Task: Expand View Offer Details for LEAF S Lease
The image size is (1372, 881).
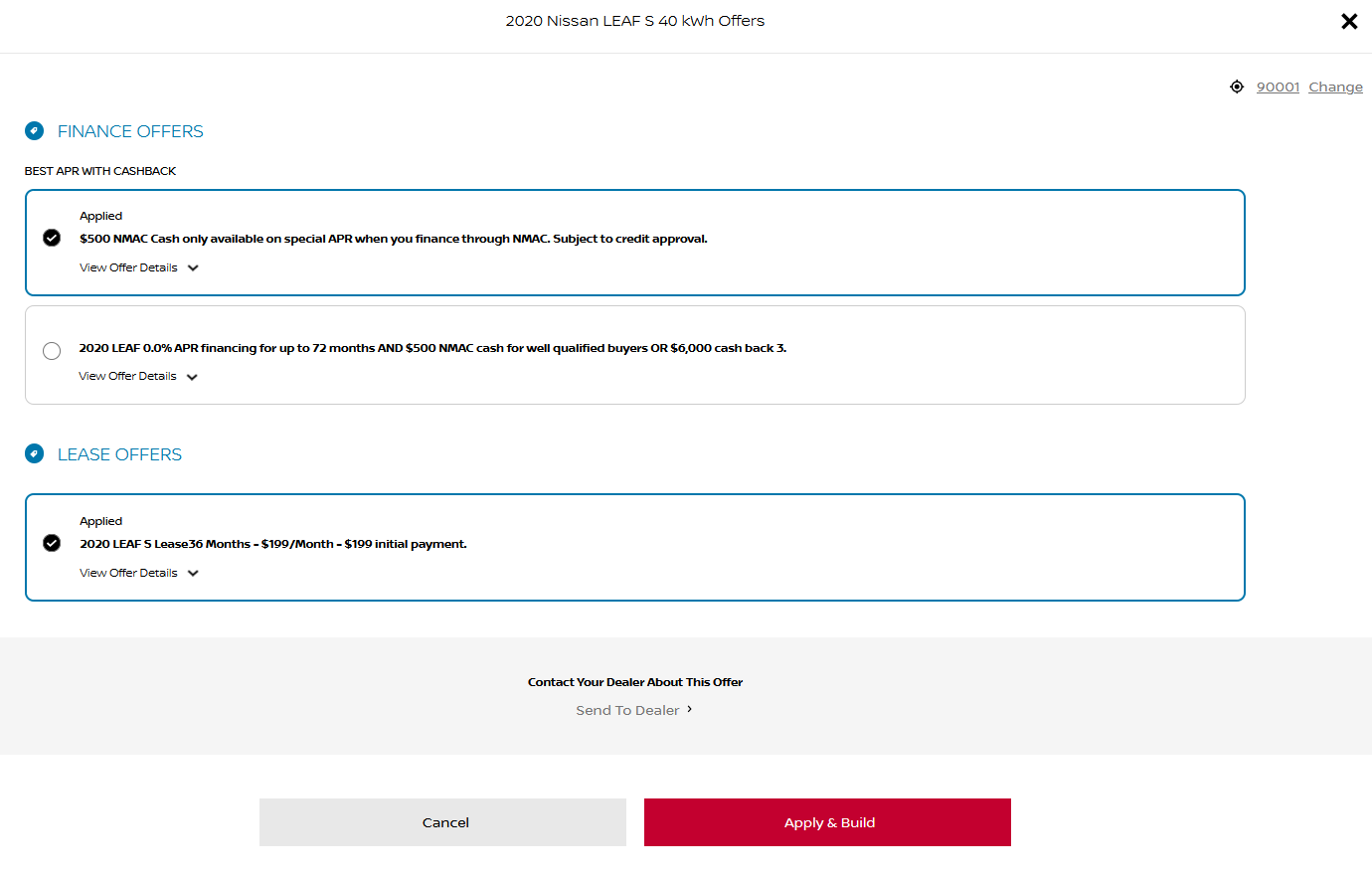Action: coord(139,573)
